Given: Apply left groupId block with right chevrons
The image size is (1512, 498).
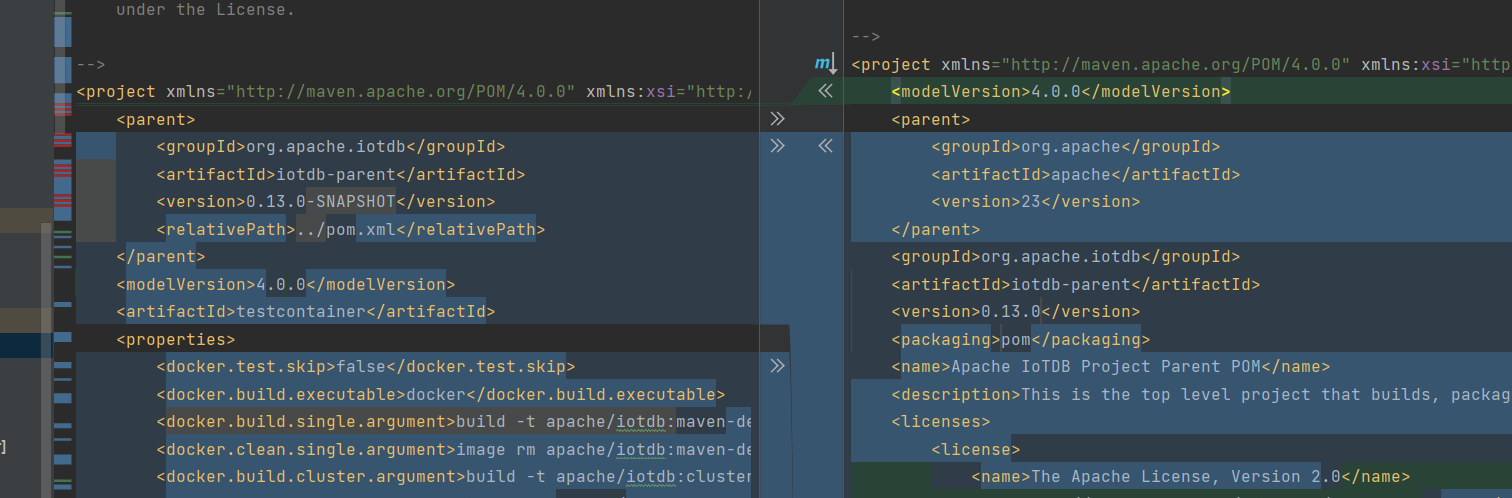Looking at the screenshot, I should (777, 146).
